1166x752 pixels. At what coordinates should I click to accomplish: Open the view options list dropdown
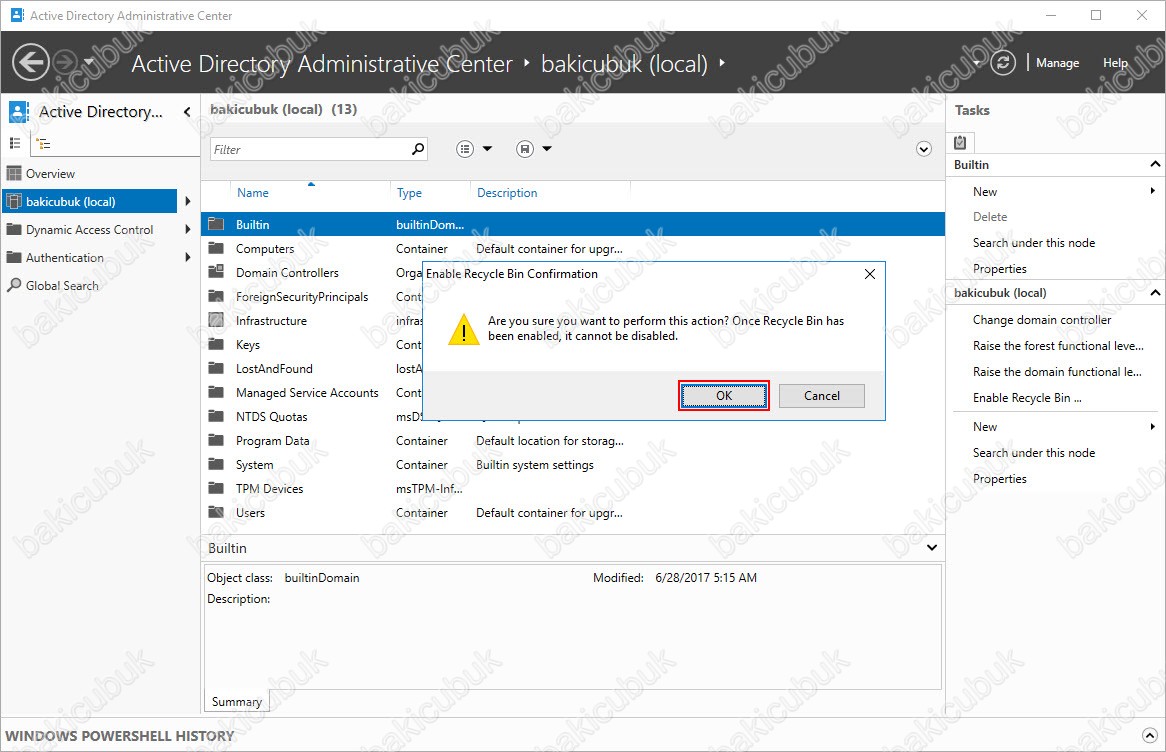[475, 149]
